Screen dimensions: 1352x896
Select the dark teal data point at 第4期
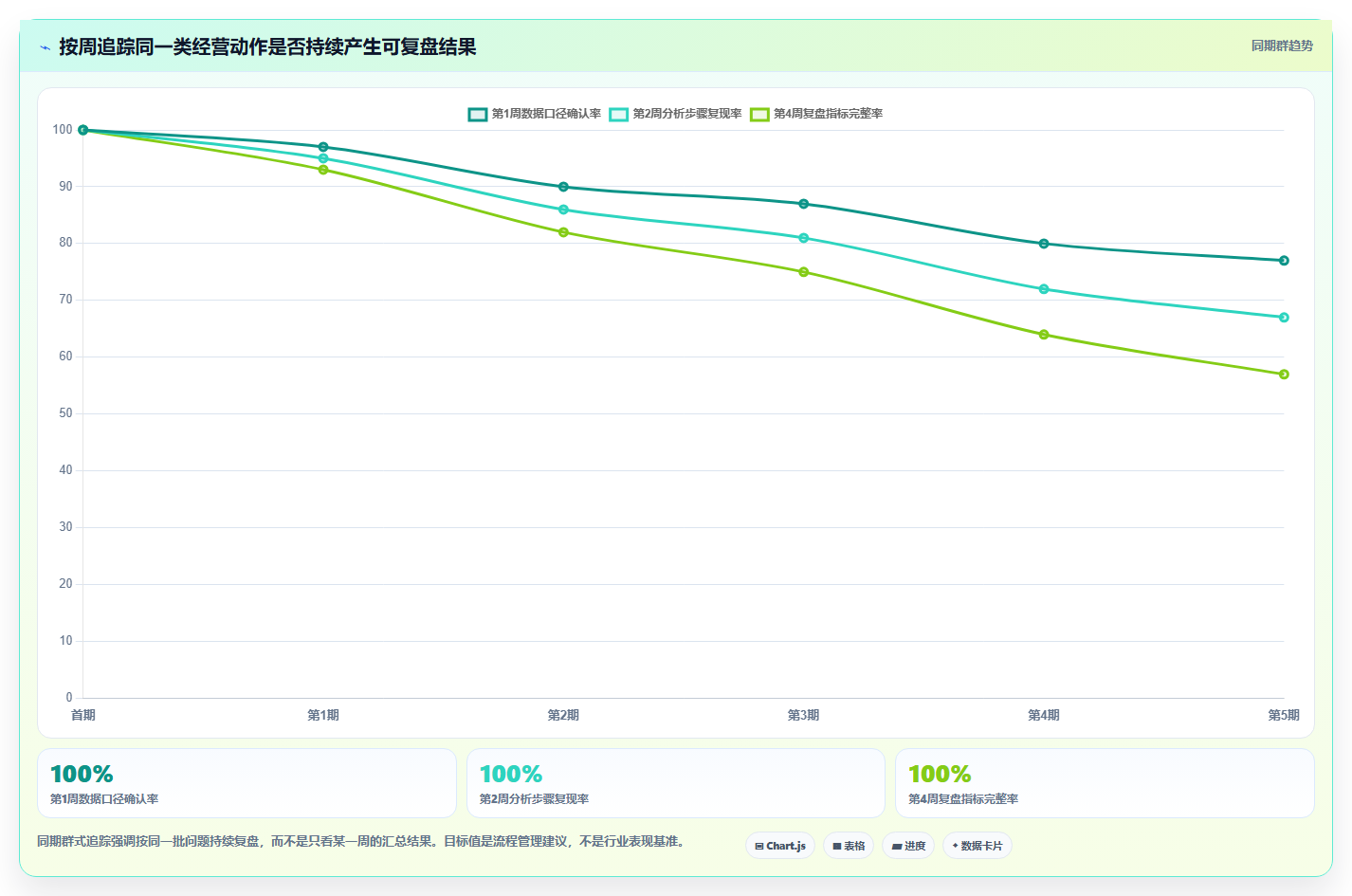point(1044,244)
